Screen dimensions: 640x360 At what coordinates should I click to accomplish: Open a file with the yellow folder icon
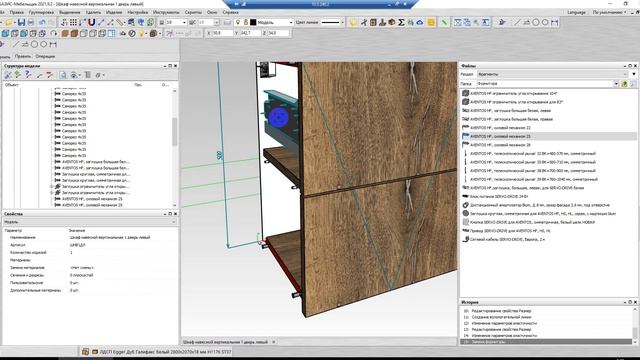point(9,22)
